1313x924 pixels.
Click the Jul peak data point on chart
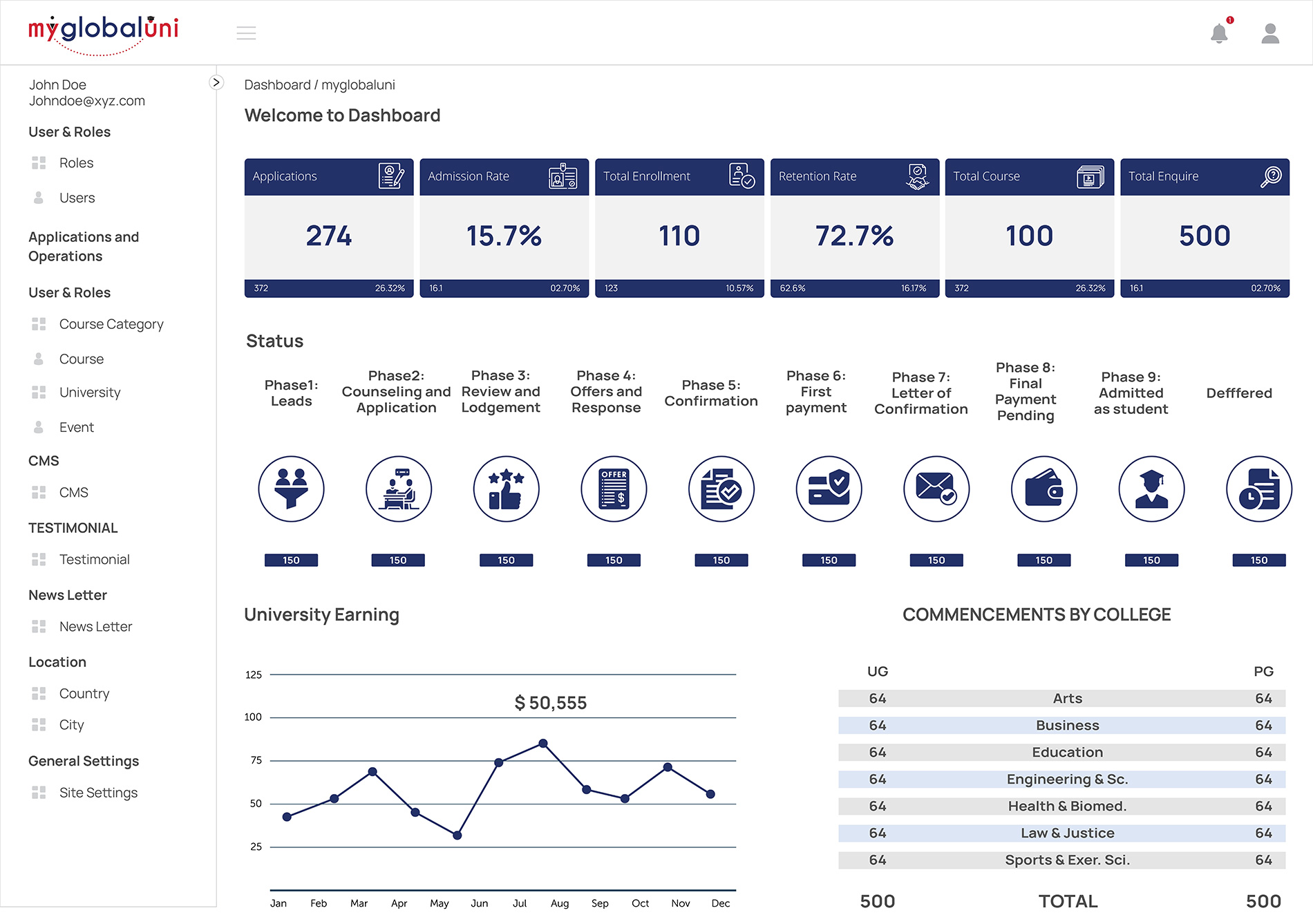pos(543,744)
